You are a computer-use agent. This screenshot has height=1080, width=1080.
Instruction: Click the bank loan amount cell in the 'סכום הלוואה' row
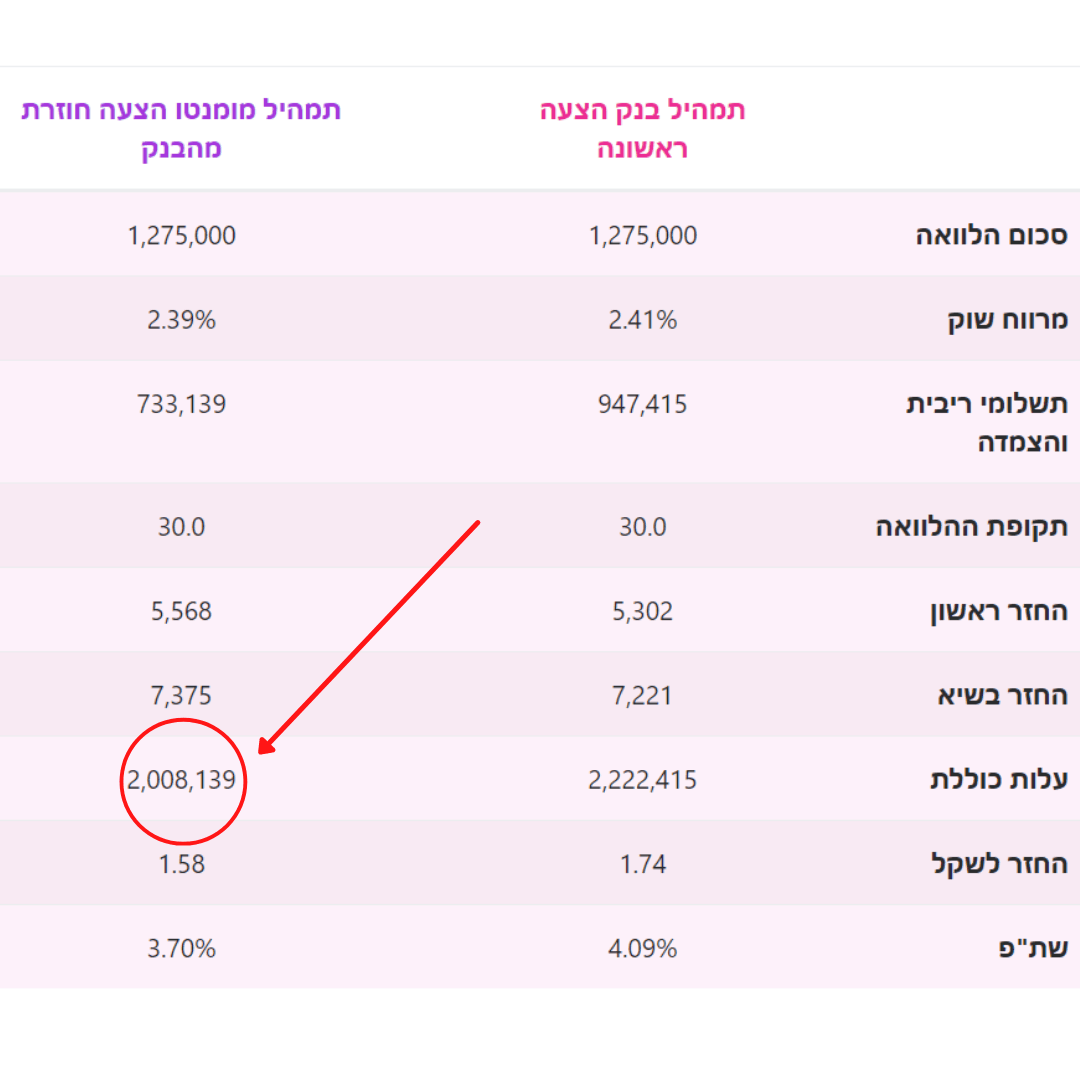643,236
